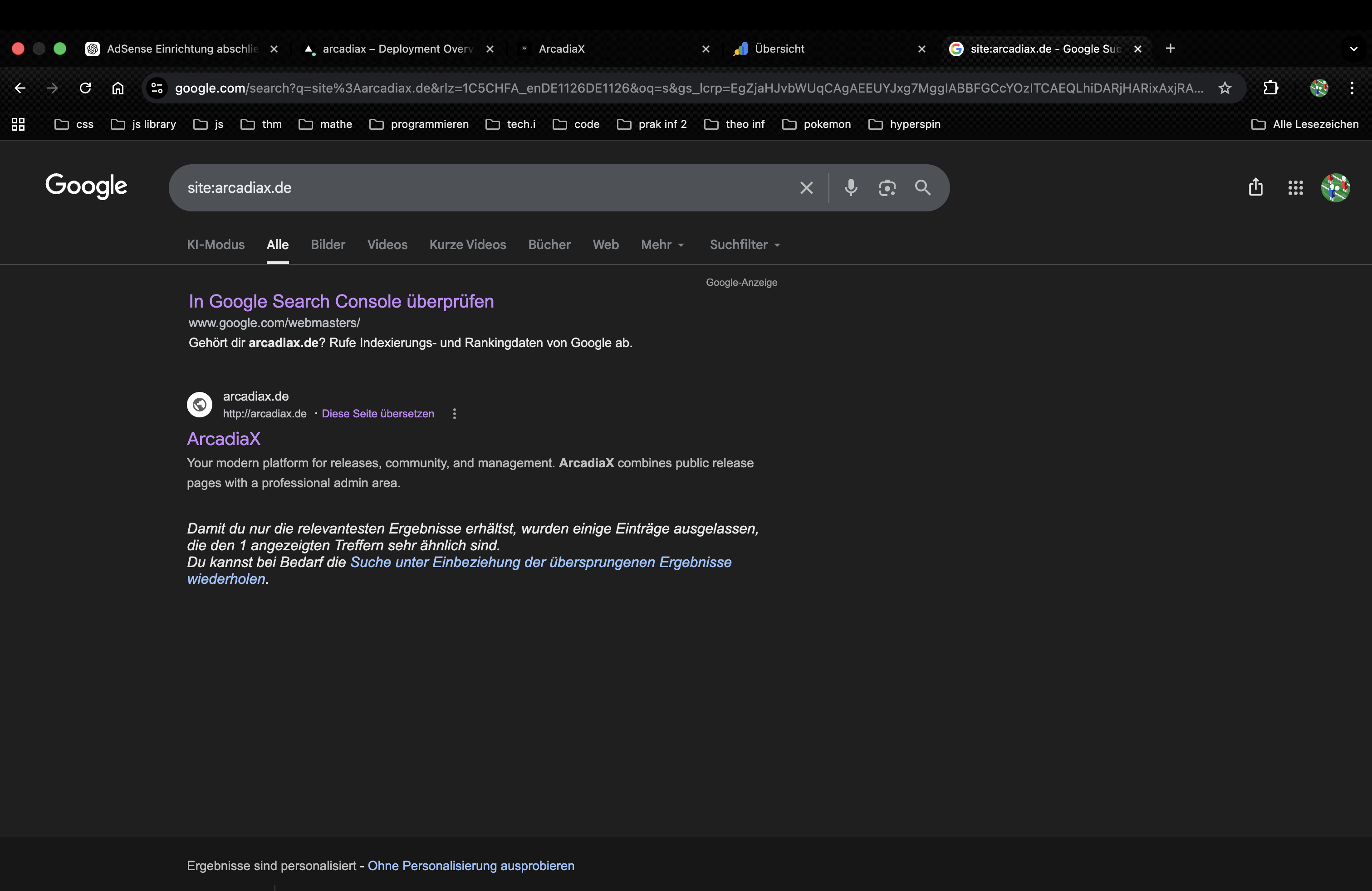Expand the Mehr dropdown
This screenshot has width=1372, height=891.
pyautogui.click(x=662, y=245)
